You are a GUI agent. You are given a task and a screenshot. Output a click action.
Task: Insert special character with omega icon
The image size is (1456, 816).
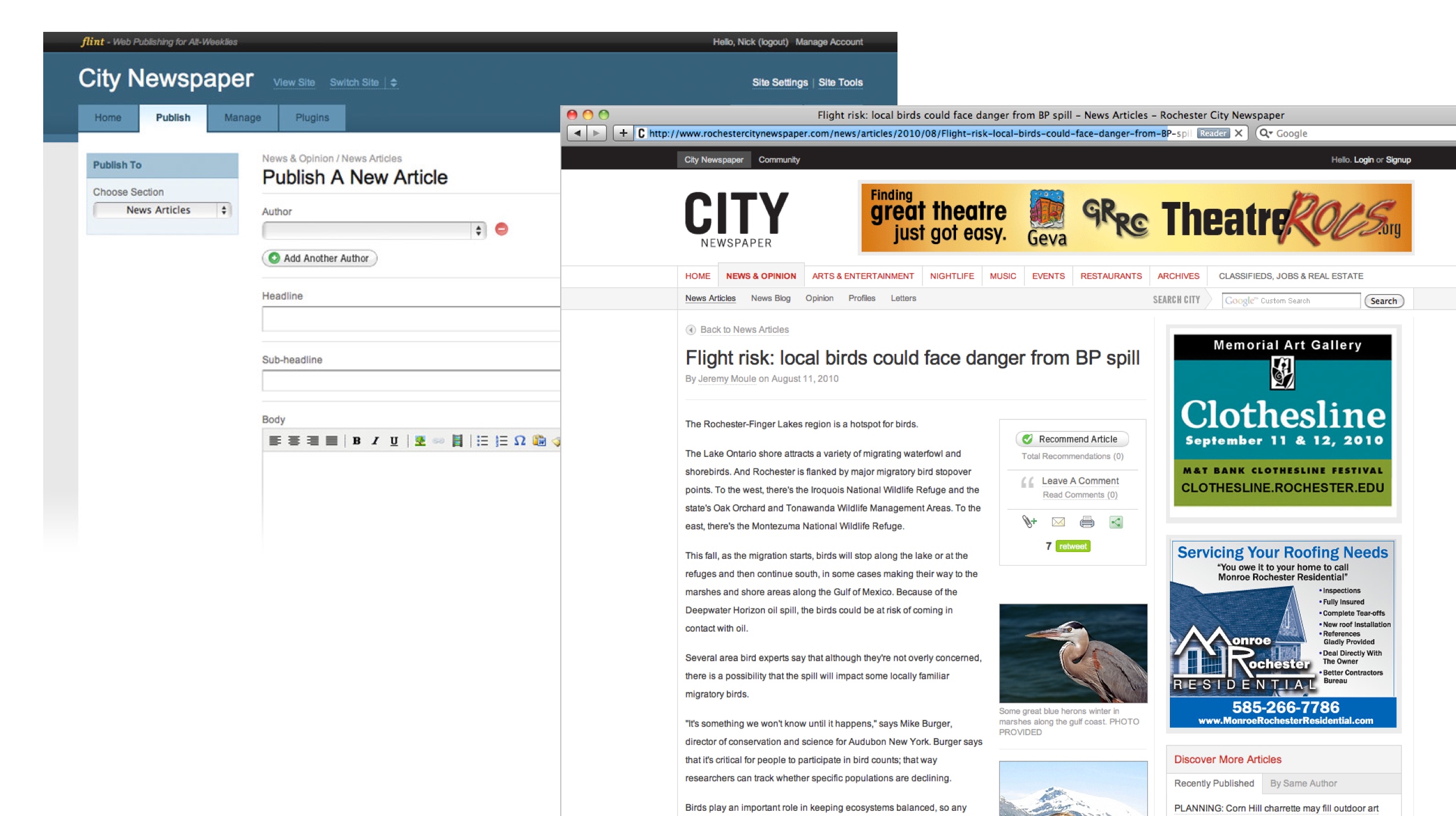pyautogui.click(x=520, y=440)
